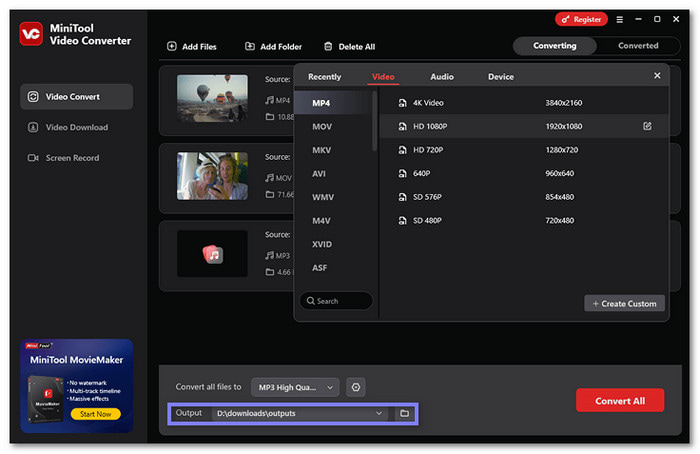Click the SD 480P format file icon
This screenshot has height=454, width=700.
[x=402, y=220]
